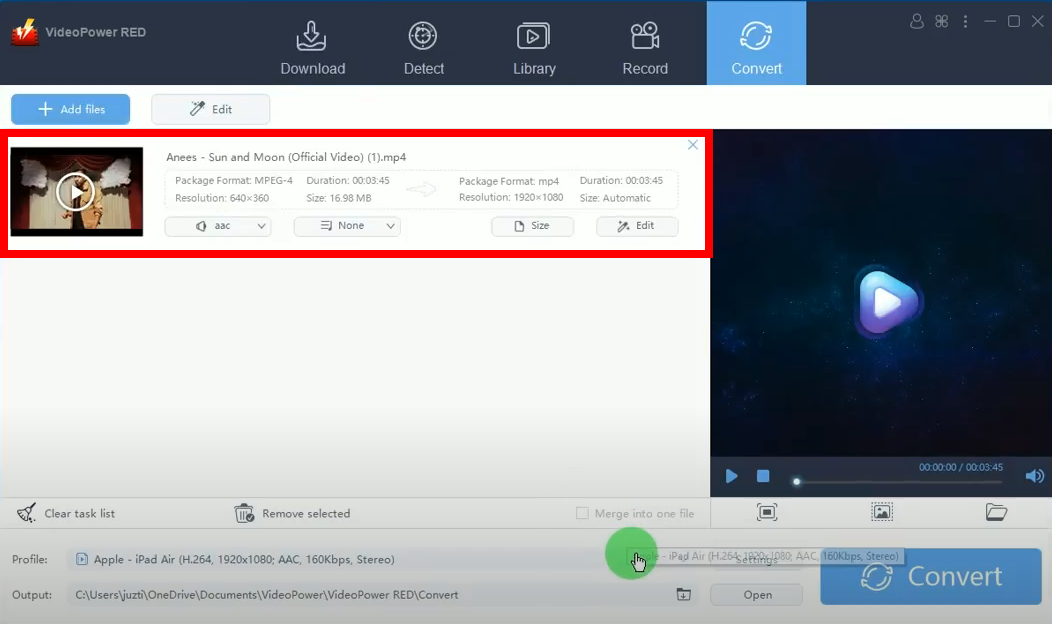Click the image preview icon near the folder icon
Viewport: 1052px width, 624px height.
click(x=881, y=512)
